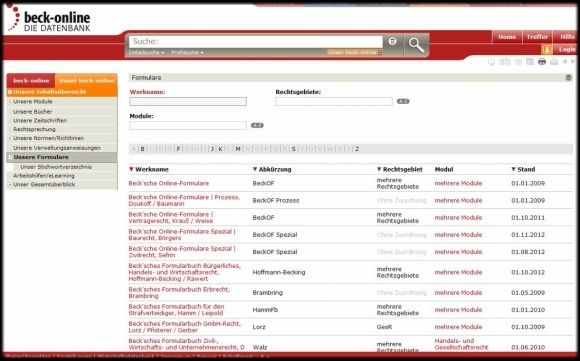Click the Module input field

188,126
